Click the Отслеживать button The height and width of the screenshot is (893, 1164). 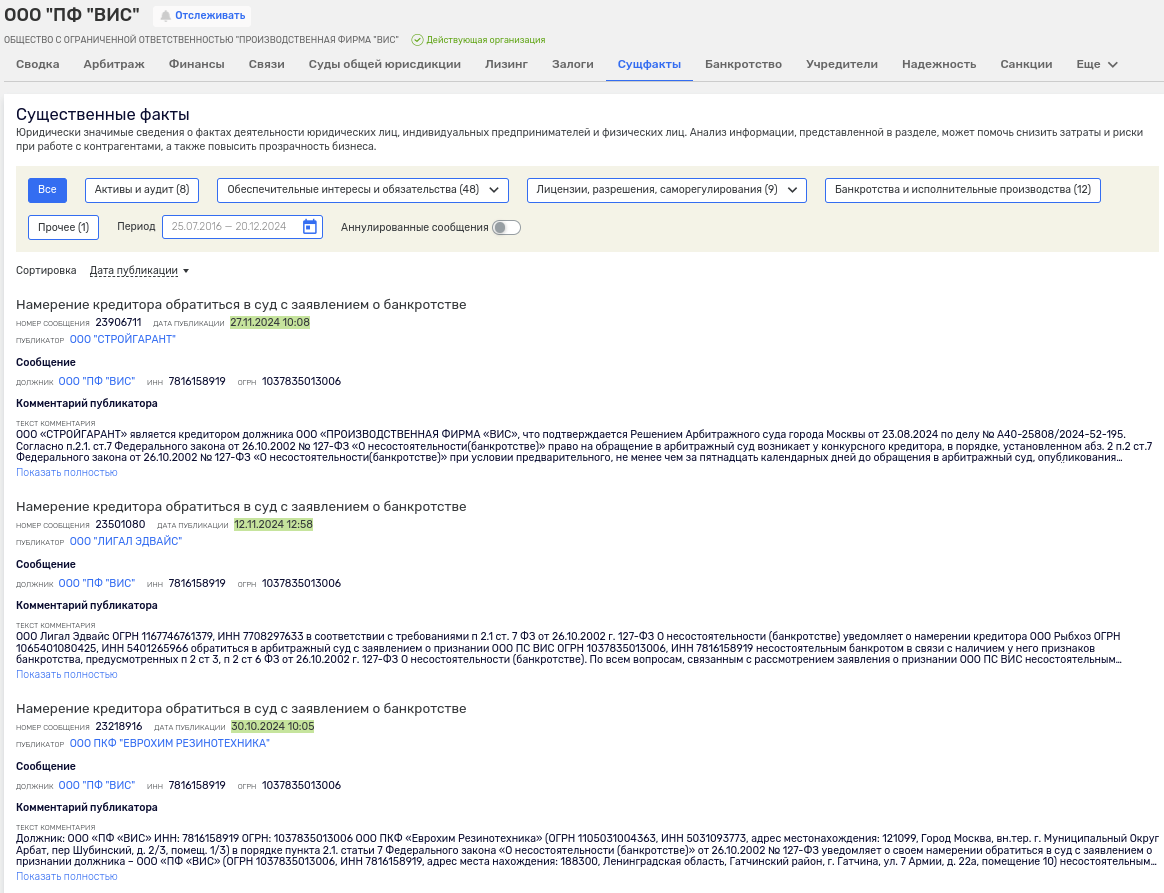[x=202, y=16]
